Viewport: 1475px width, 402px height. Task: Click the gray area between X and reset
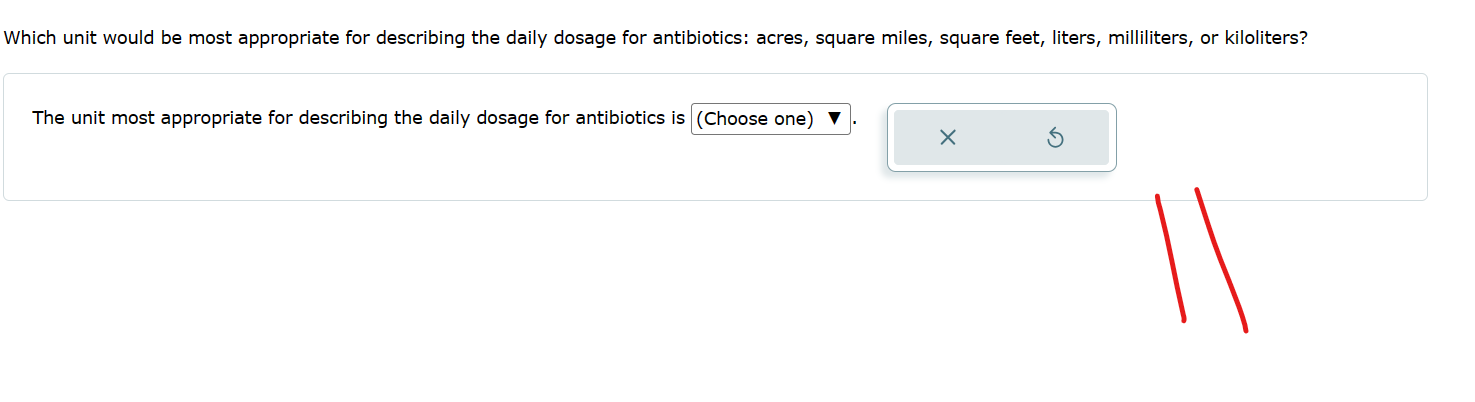(1001, 138)
